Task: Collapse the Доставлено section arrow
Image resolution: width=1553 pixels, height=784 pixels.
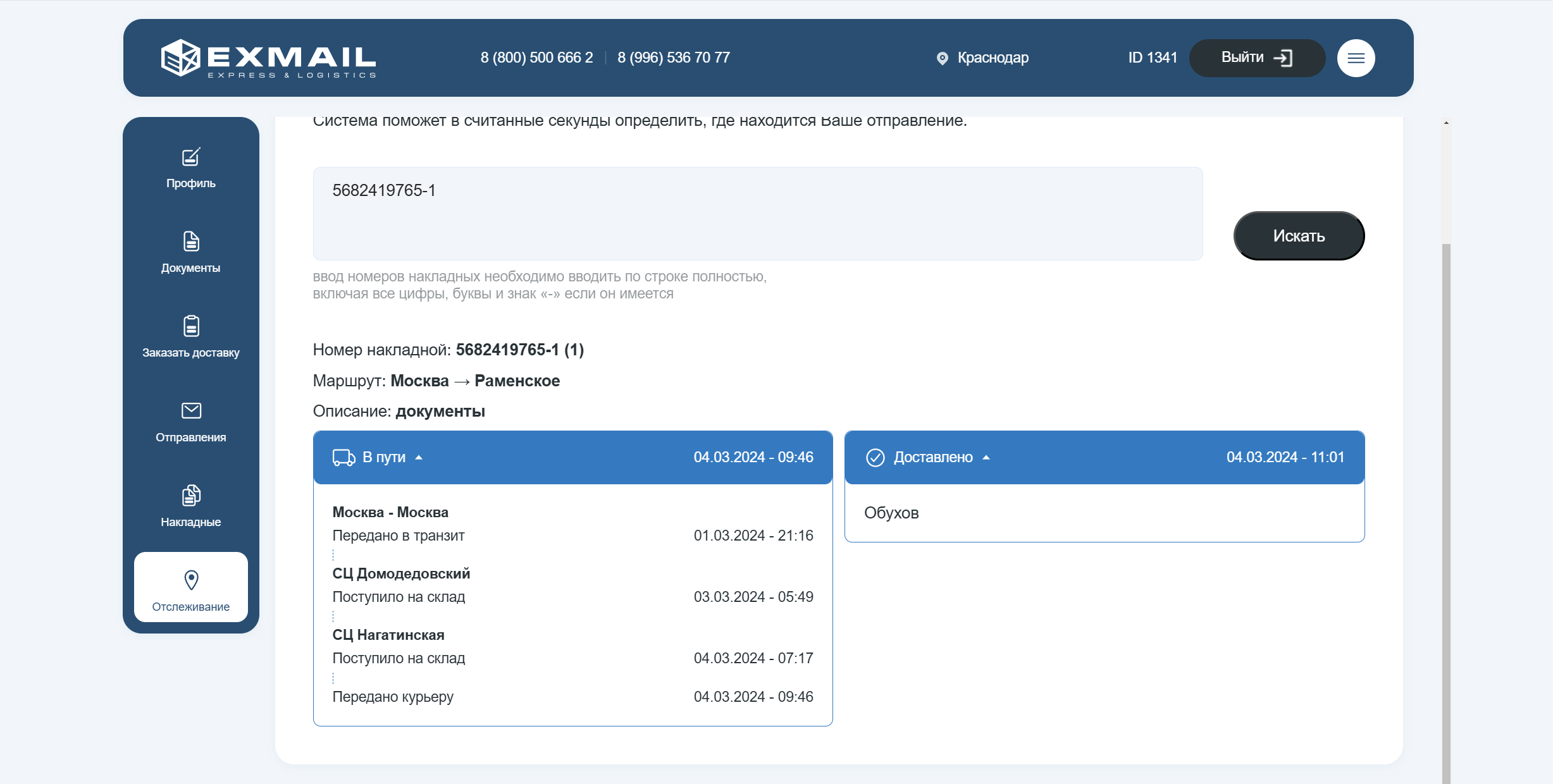Action: point(986,457)
